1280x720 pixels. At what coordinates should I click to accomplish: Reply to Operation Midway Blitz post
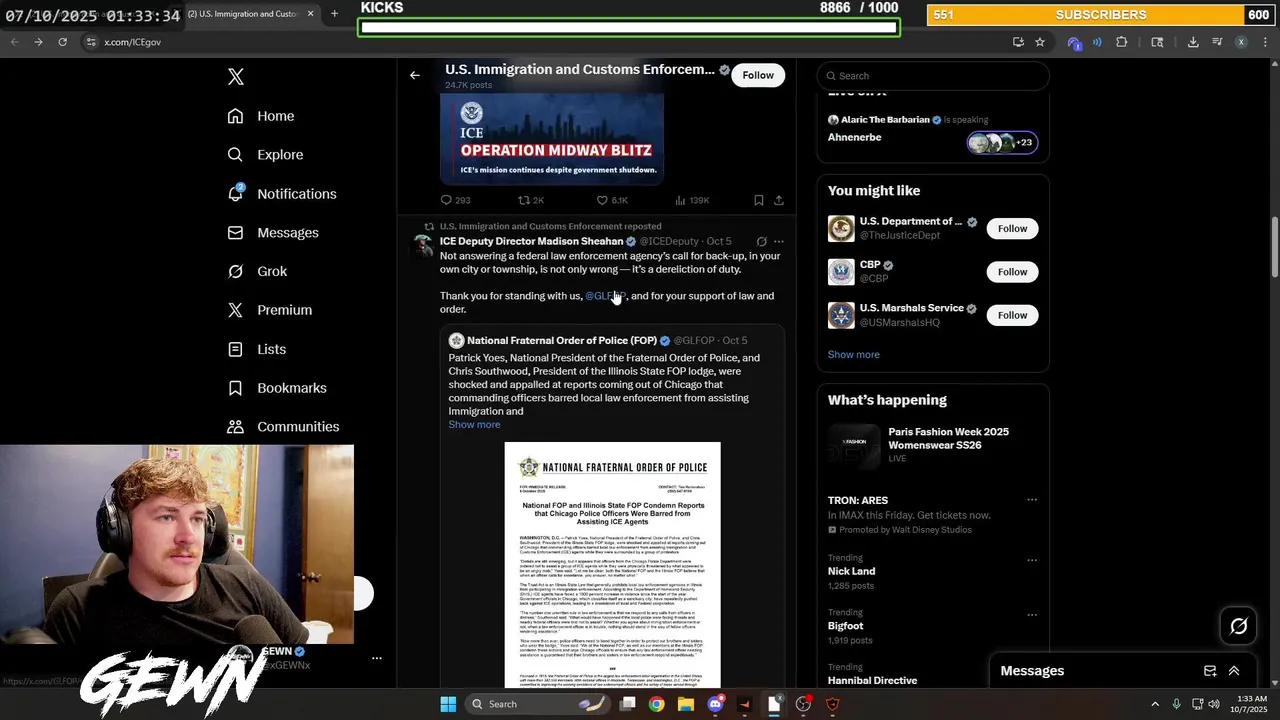455,200
